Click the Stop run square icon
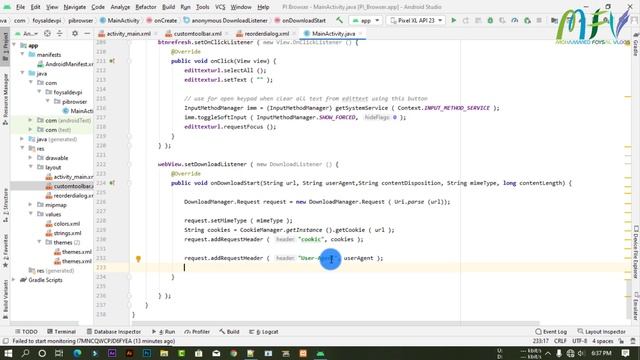 pyautogui.click(x=539, y=20)
